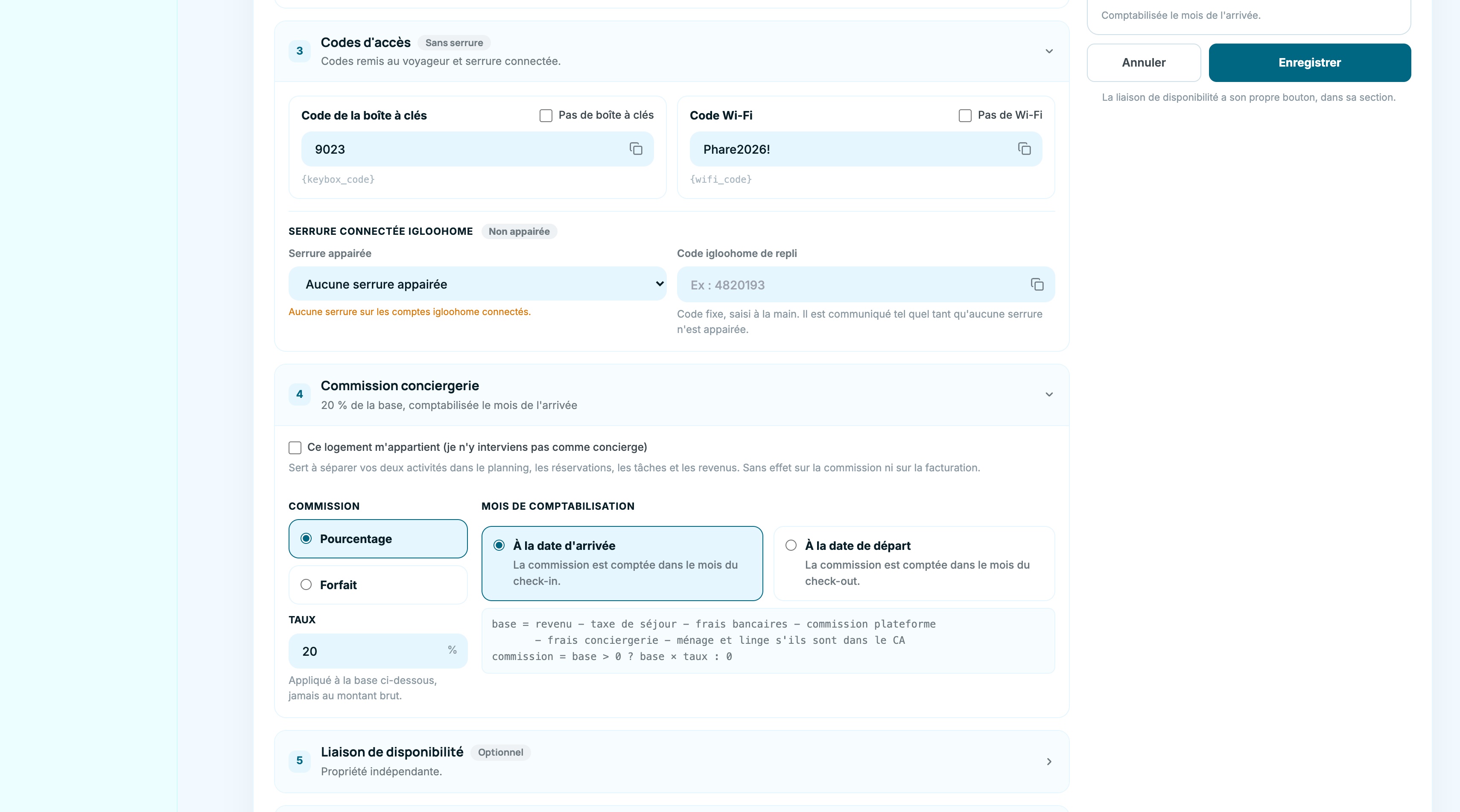Collapse the Codes d'accès section chevron

(x=1049, y=51)
